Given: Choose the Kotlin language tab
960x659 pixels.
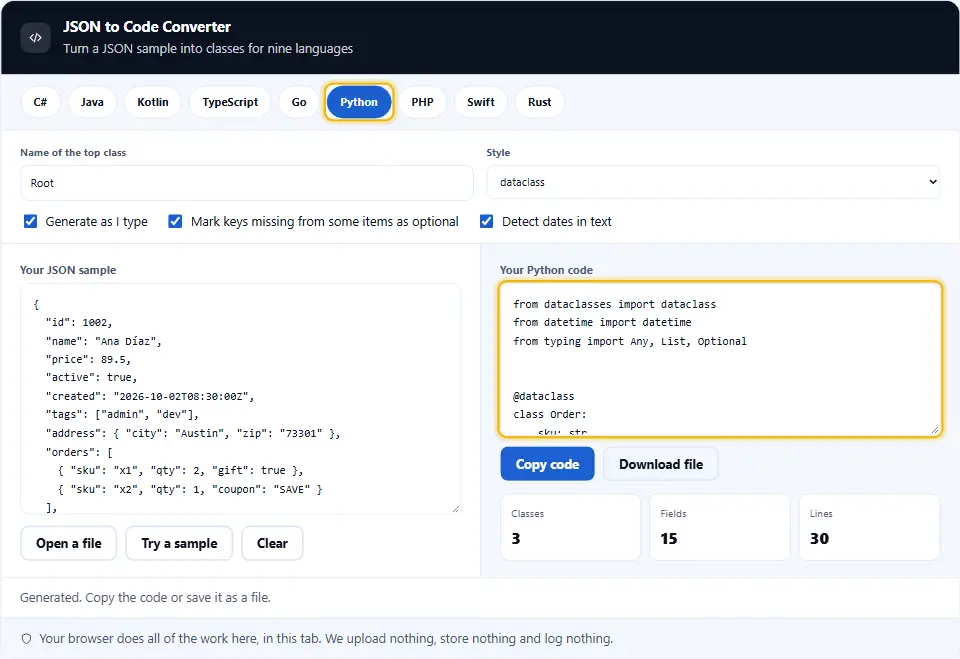Looking at the screenshot, I should [152, 102].
